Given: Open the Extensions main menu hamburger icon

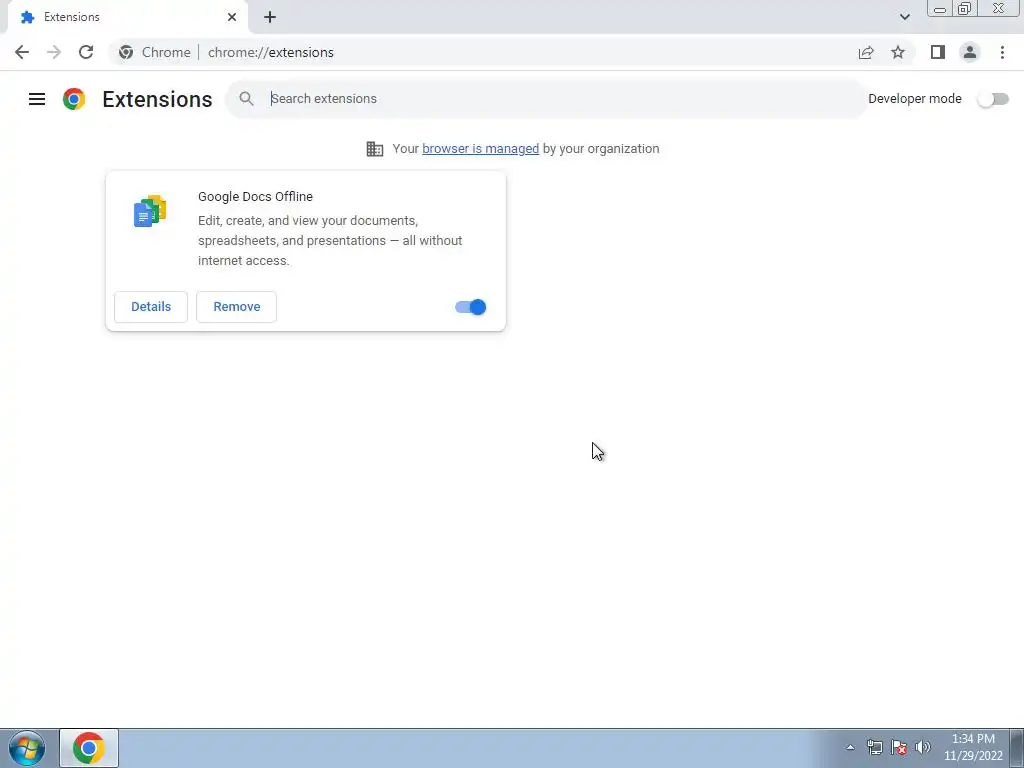Looking at the screenshot, I should point(37,99).
